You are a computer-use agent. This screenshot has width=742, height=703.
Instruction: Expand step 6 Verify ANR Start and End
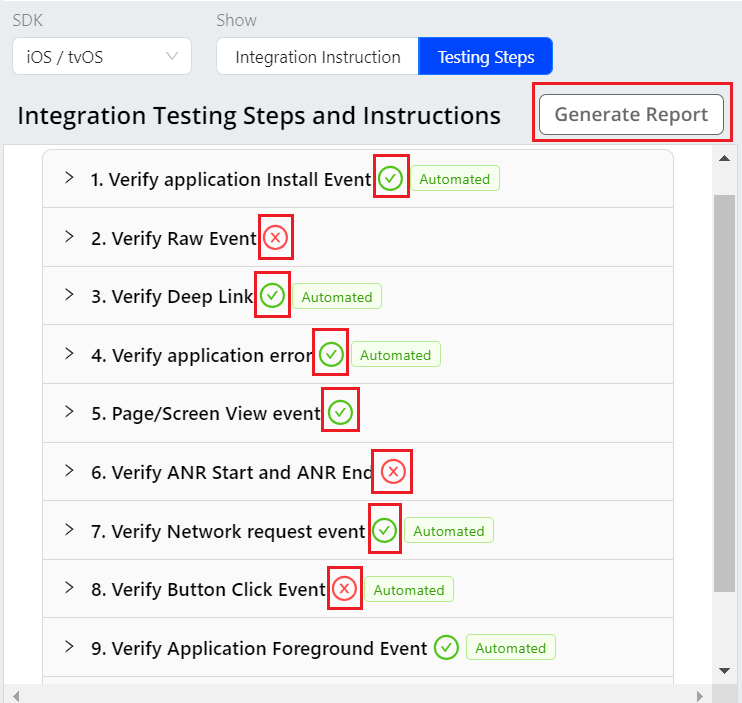[69, 471]
